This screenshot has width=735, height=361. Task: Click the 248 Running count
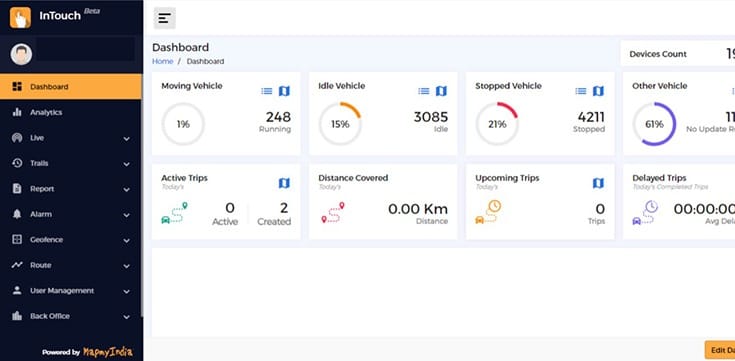point(278,117)
